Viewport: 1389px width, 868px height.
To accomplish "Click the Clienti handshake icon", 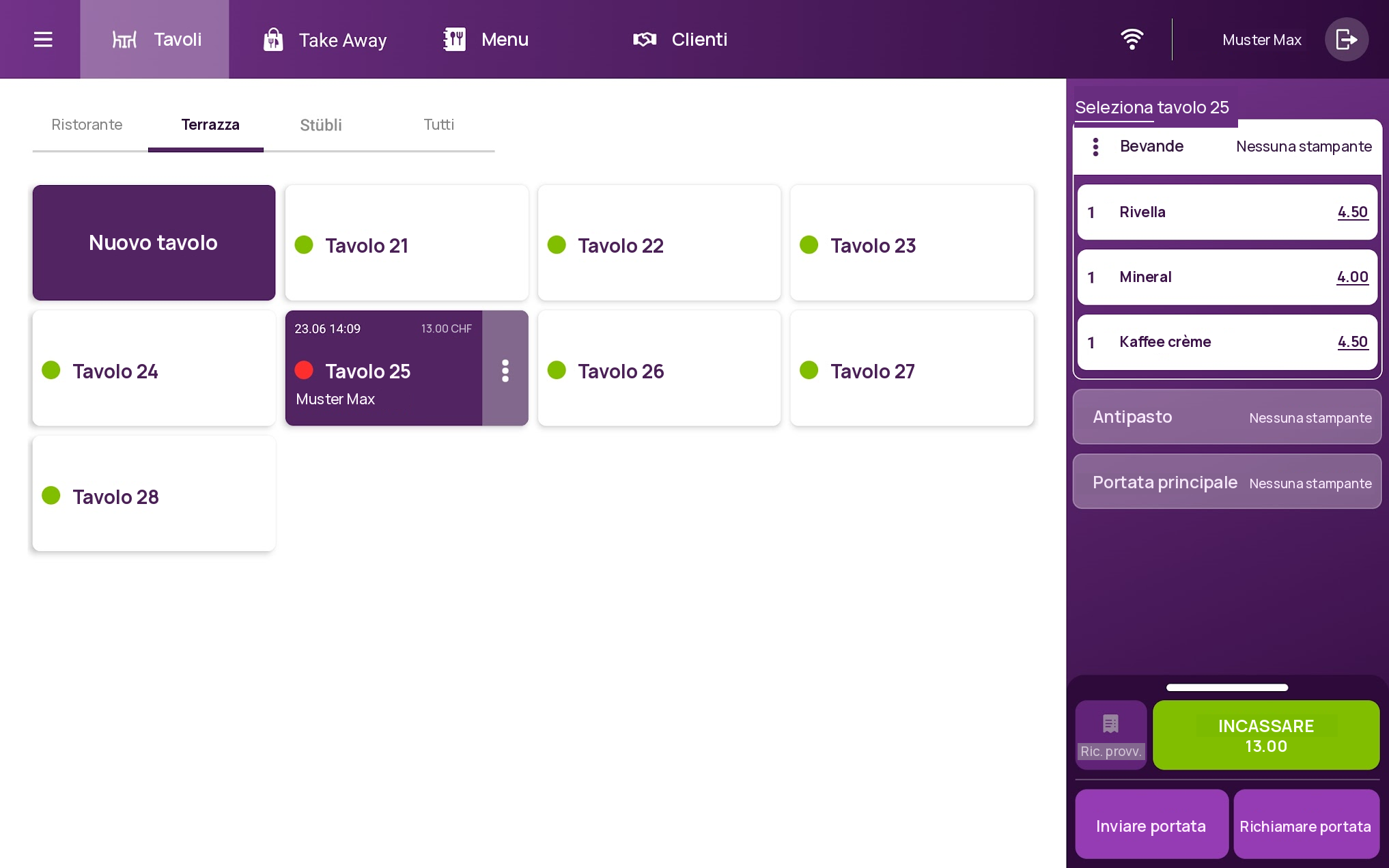I will point(645,40).
